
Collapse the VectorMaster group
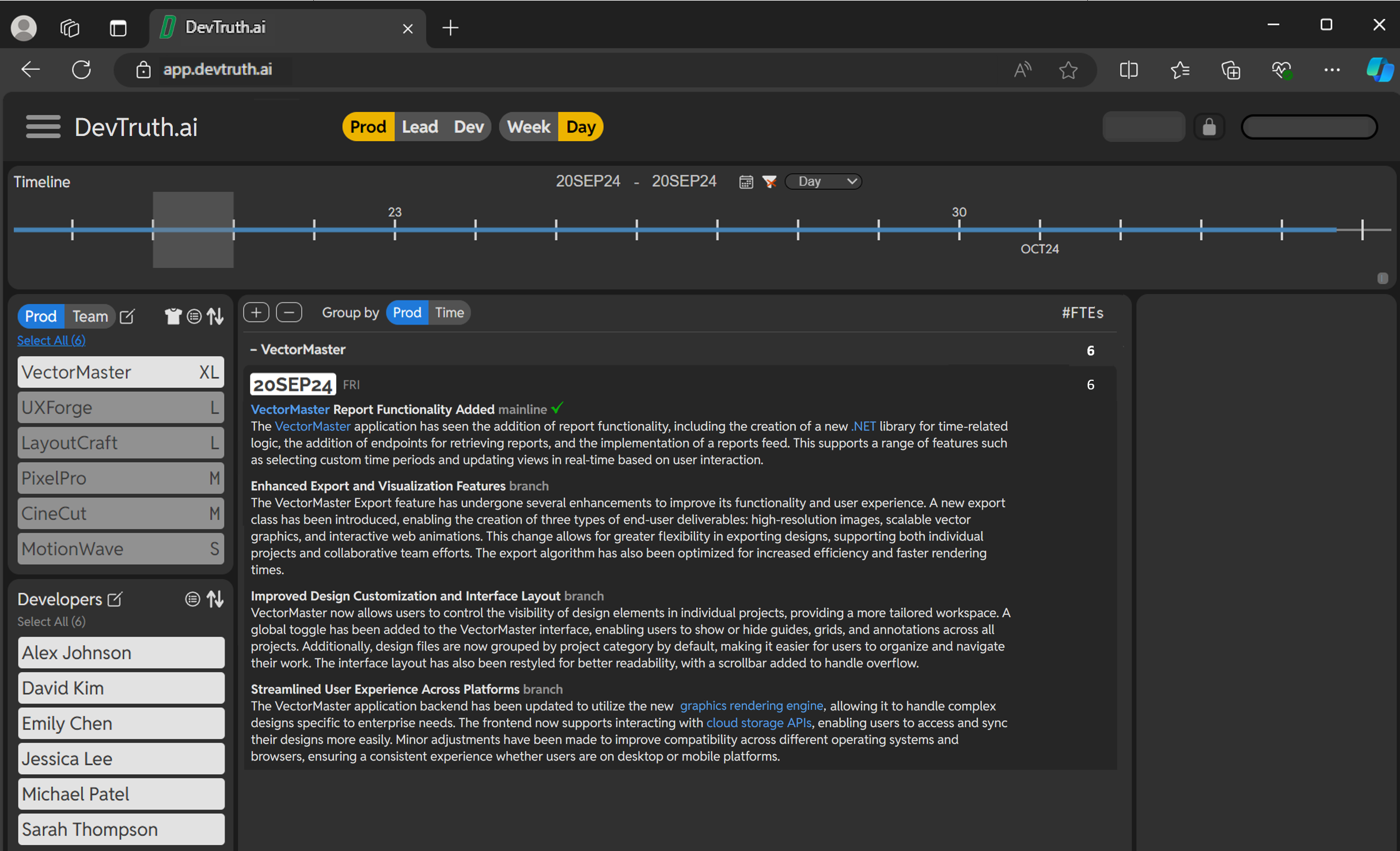click(x=253, y=350)
